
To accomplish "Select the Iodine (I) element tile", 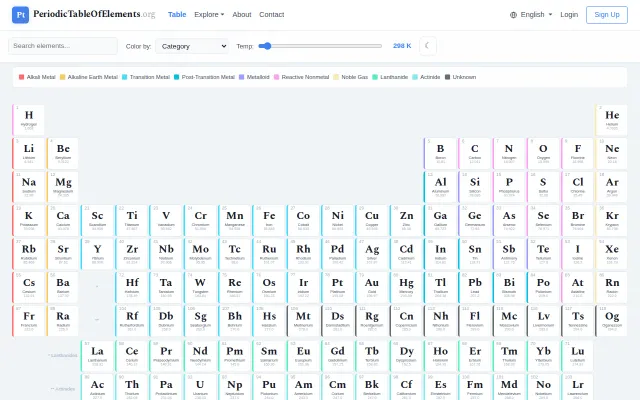I will pyautogui.click(x=577, y=253).
